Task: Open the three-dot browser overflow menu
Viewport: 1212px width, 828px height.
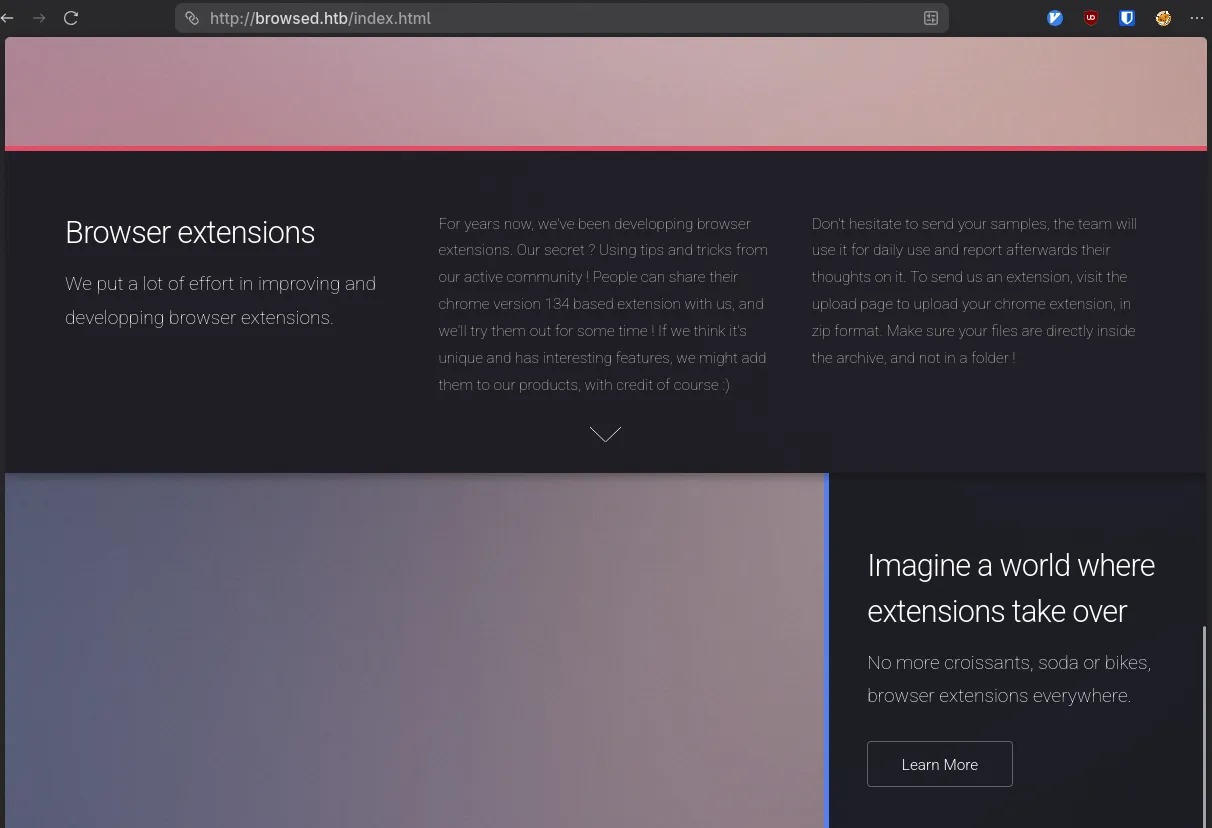Action: click(x=1197, y=18)
